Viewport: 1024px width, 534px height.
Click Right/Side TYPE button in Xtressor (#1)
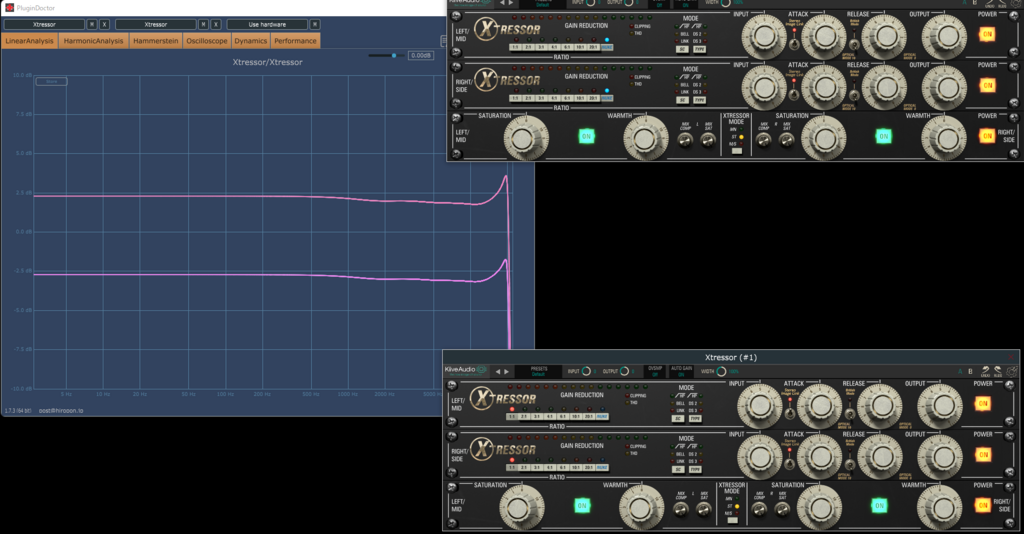[x=695, y=469]
